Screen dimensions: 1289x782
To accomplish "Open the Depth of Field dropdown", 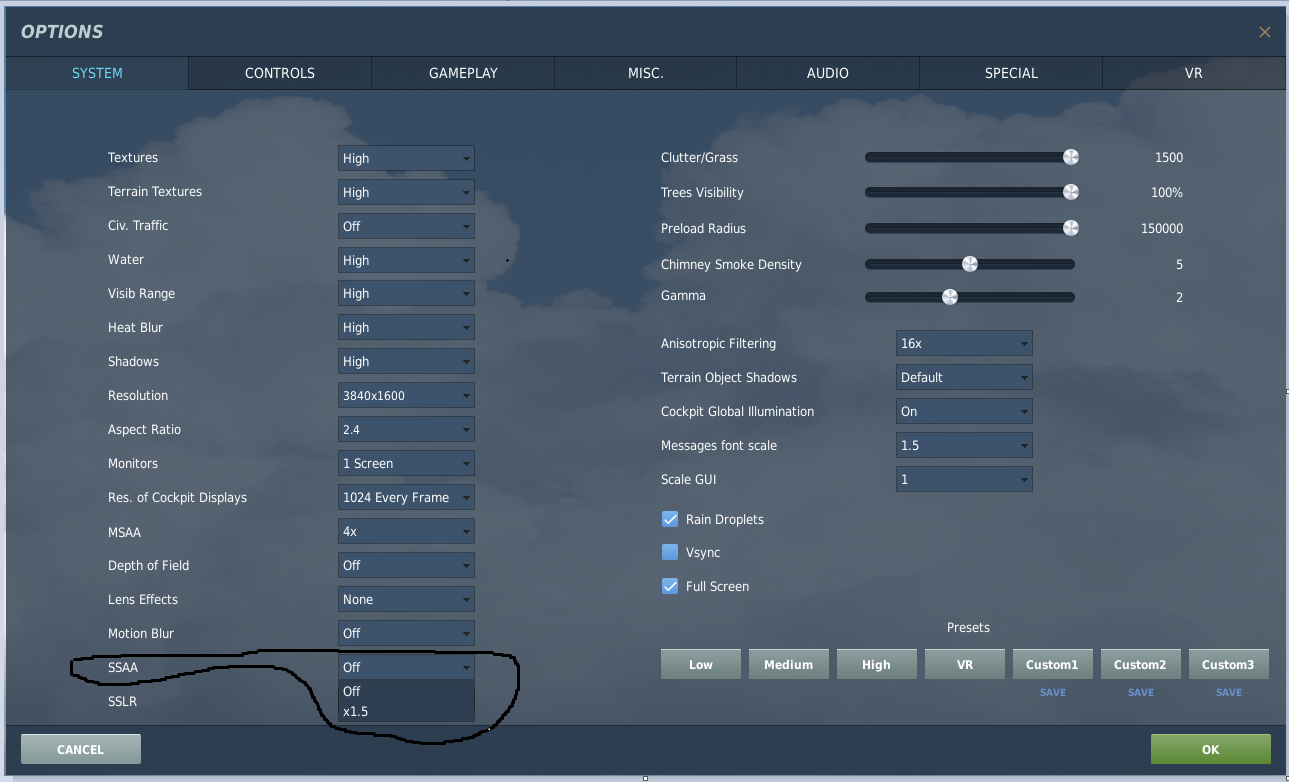I will point(406,566).
